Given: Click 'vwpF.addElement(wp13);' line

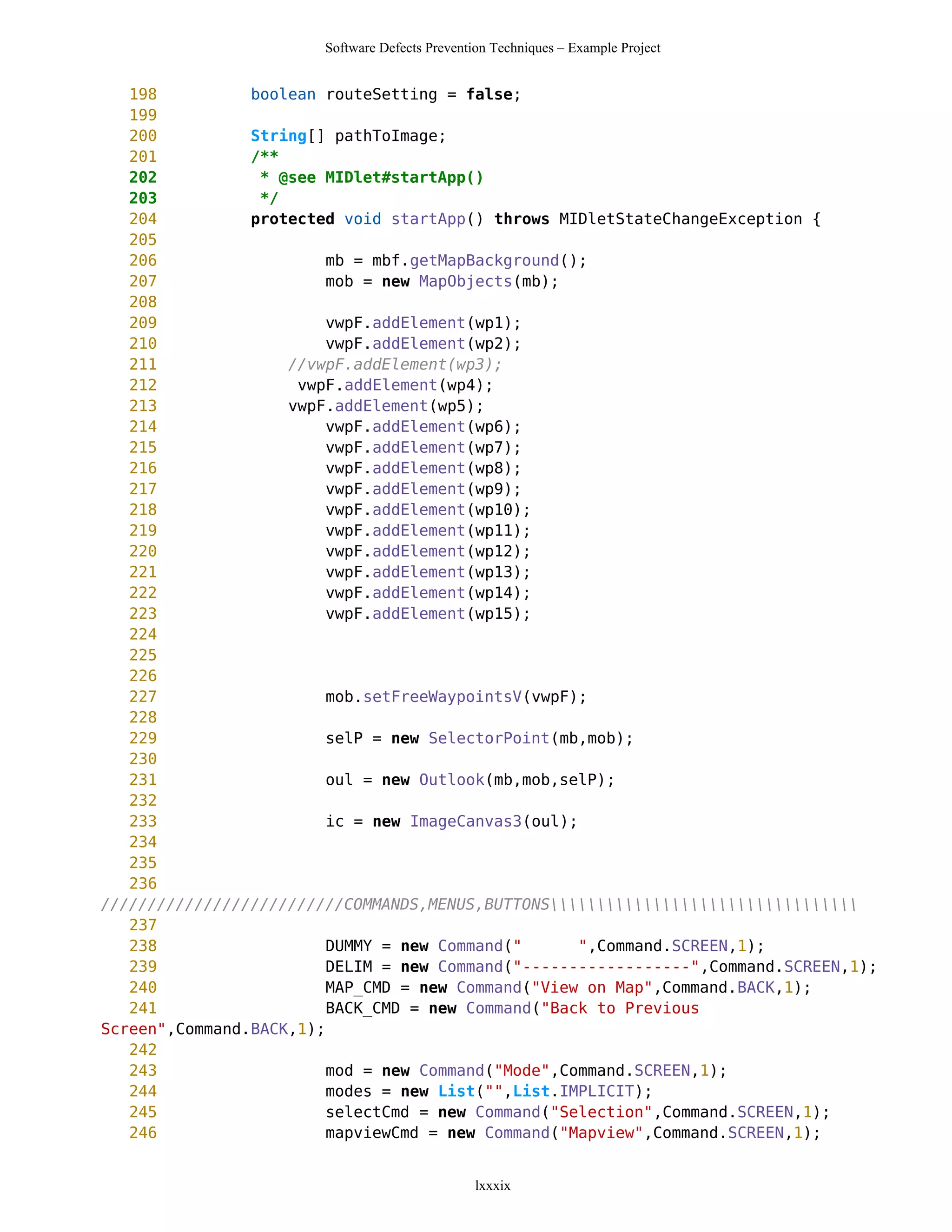Looking at the screenshot, I should (428, 572).
